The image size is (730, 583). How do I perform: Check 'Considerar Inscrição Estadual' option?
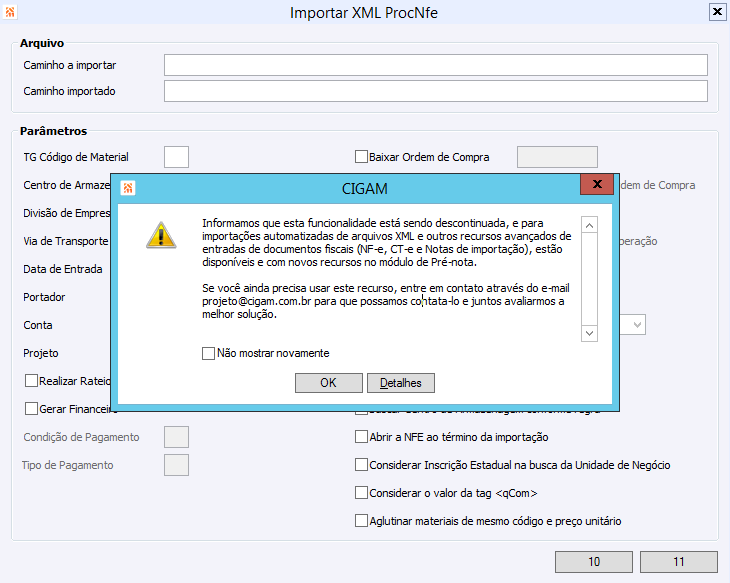click(361, 465)
